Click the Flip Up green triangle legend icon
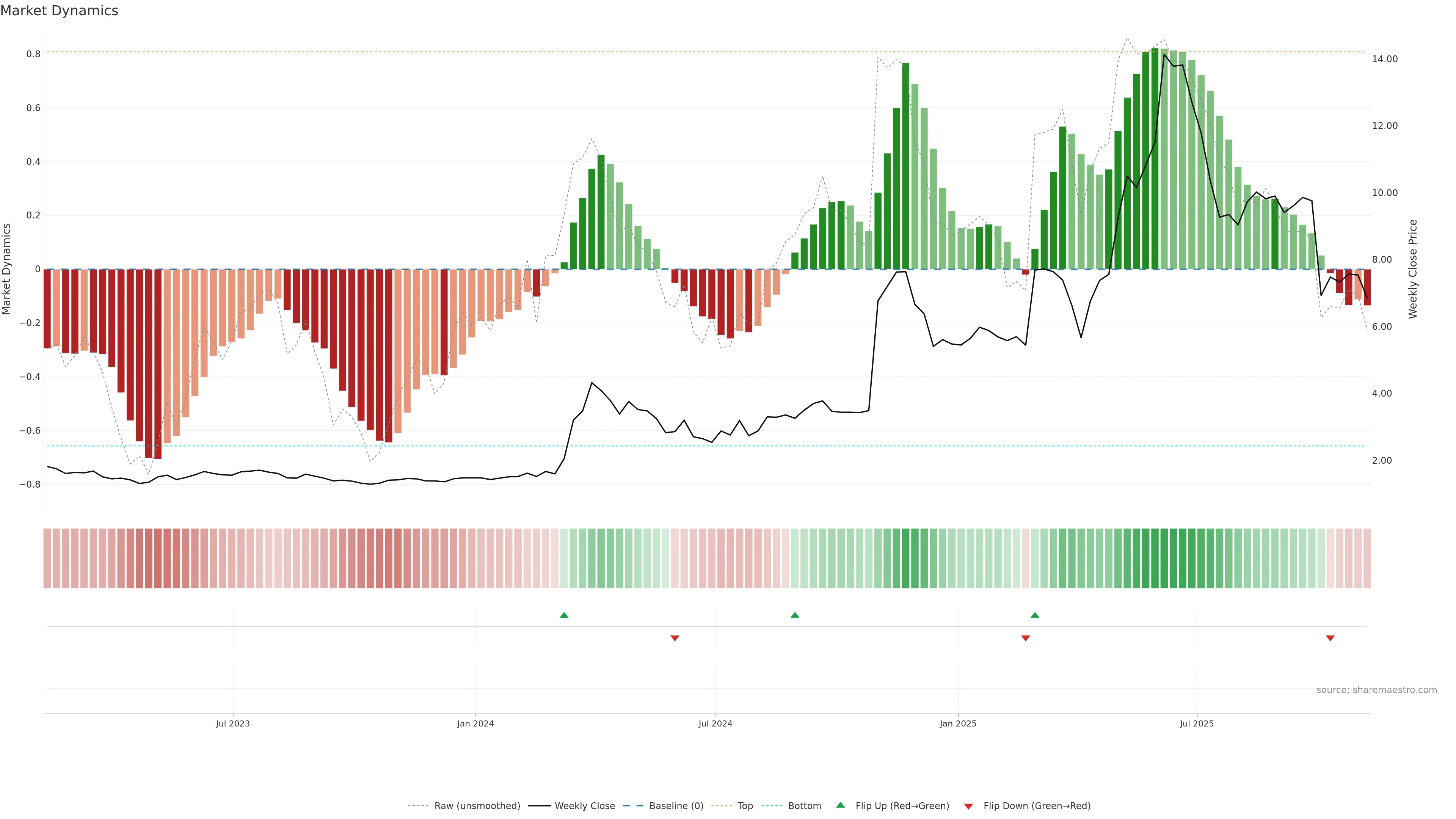The height and width of the screenshot is (819, 1456). [841, 805]
